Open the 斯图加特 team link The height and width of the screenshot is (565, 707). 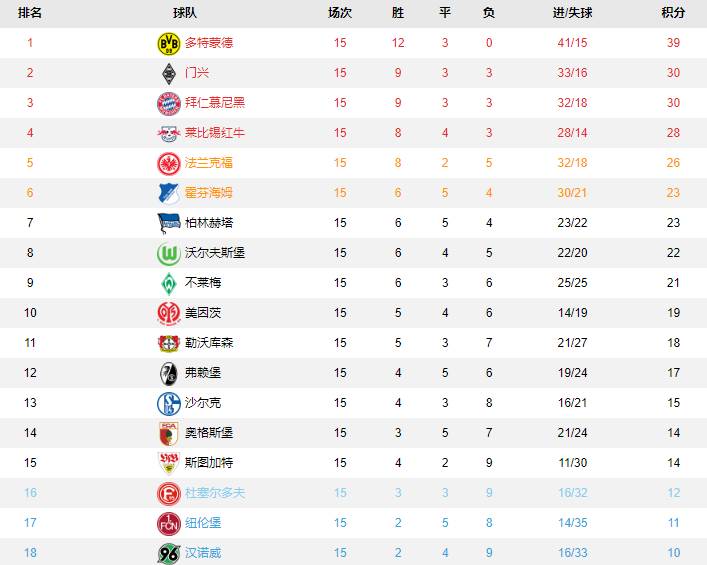209,463
